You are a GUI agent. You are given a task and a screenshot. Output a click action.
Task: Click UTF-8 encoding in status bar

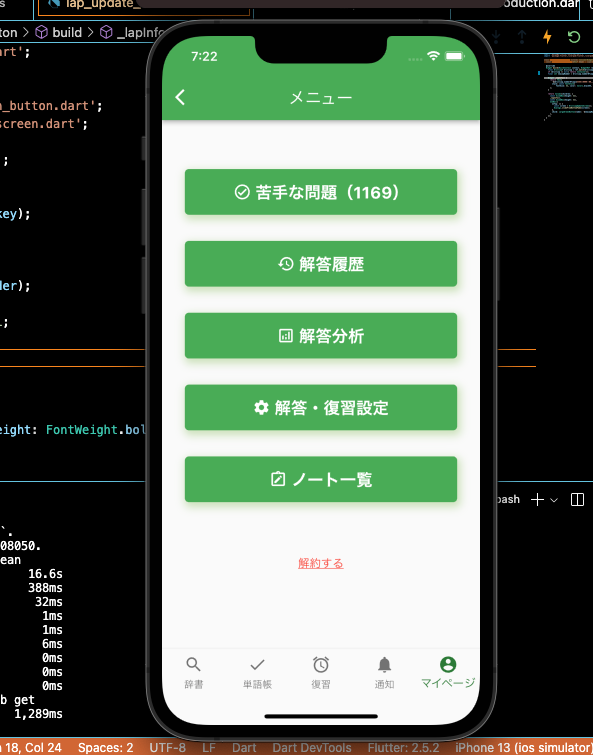(167, 748)
